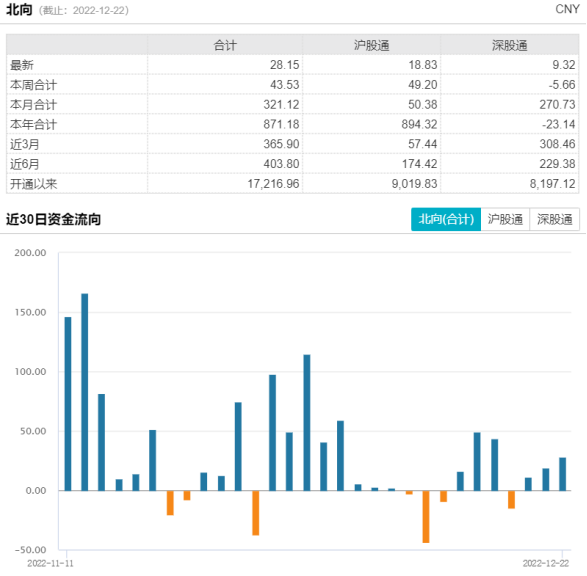Click the value 308.46 in the table
The width and height of the screenshot is (587, 576).
coord(557,144)
